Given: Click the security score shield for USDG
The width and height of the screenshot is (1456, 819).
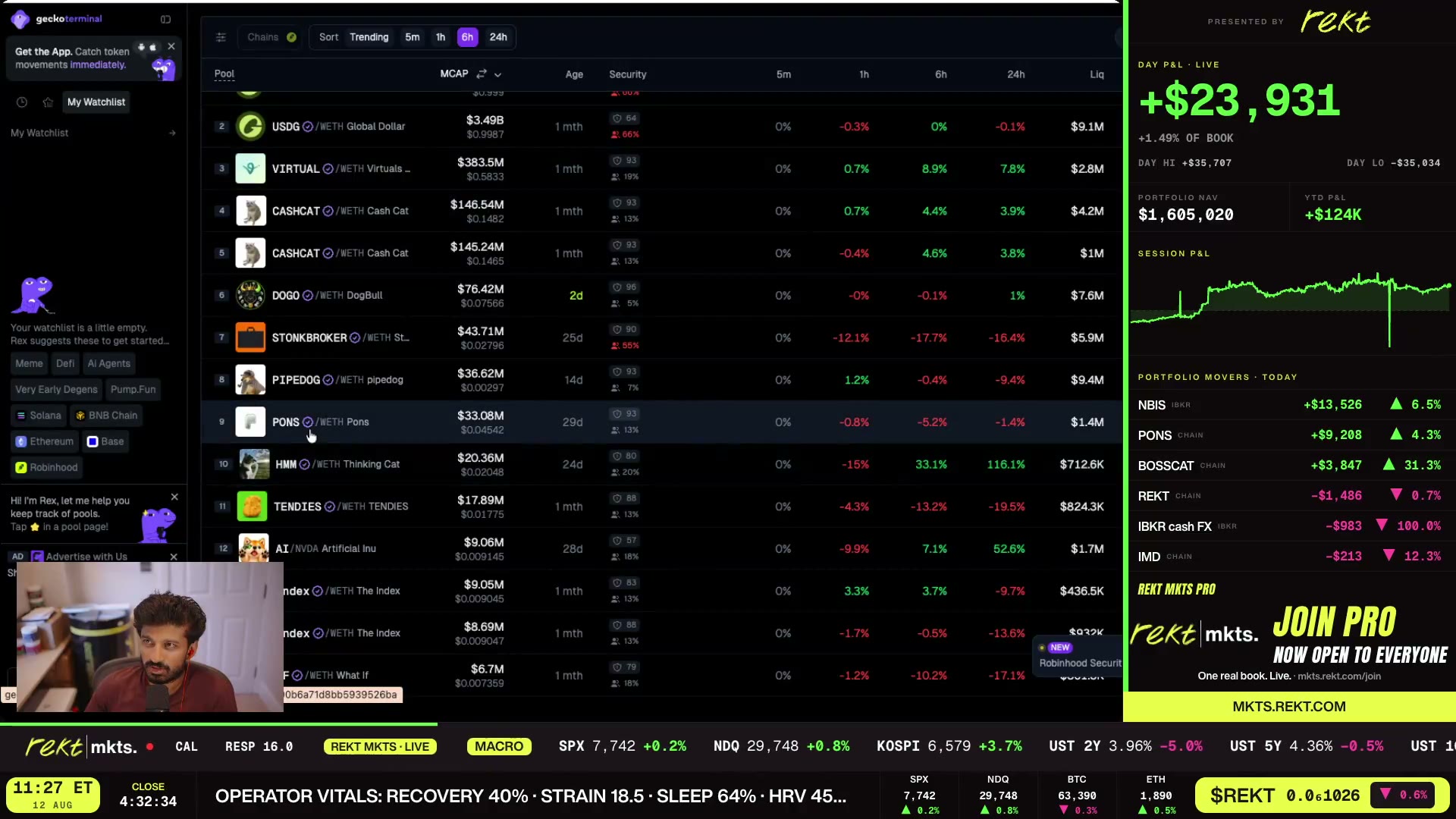Looking at the screenshot, I should click(625, 118).
